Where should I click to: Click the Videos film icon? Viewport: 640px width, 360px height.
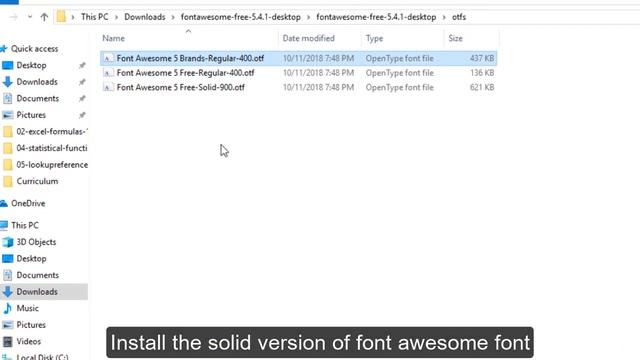(x=8, y=341)
